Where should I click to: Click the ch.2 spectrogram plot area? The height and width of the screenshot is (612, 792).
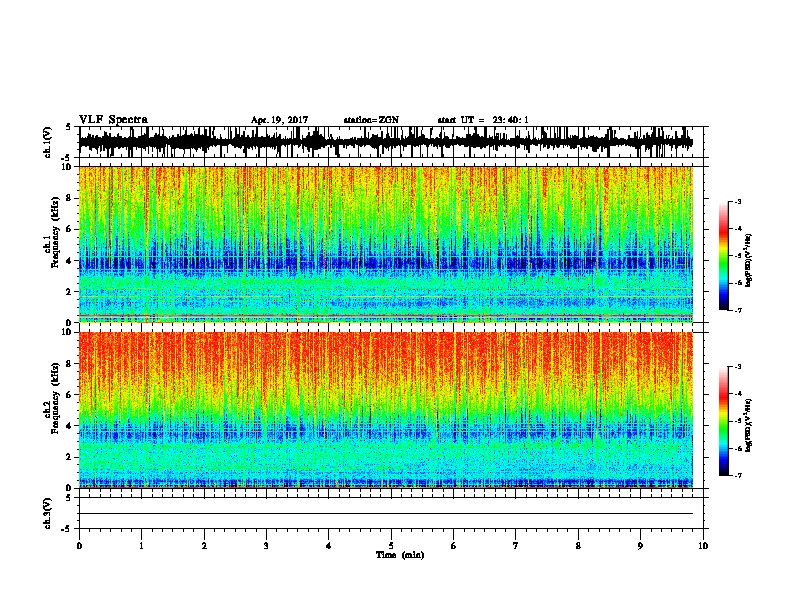tap(386, 410)
